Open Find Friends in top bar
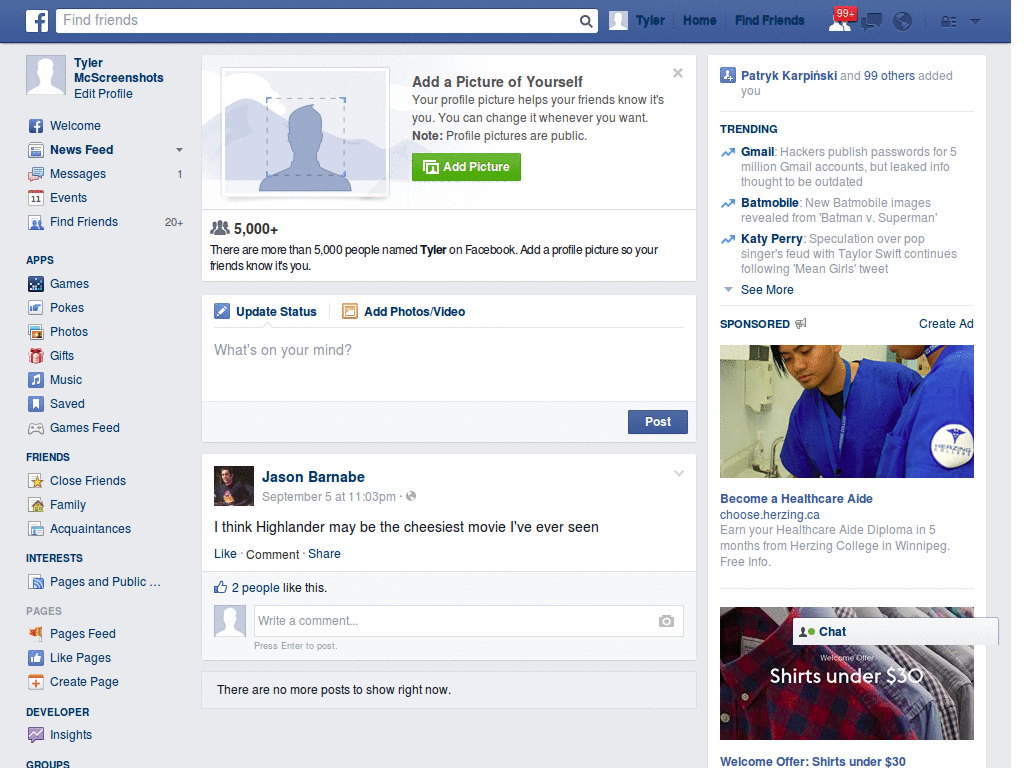 [769, 21]
